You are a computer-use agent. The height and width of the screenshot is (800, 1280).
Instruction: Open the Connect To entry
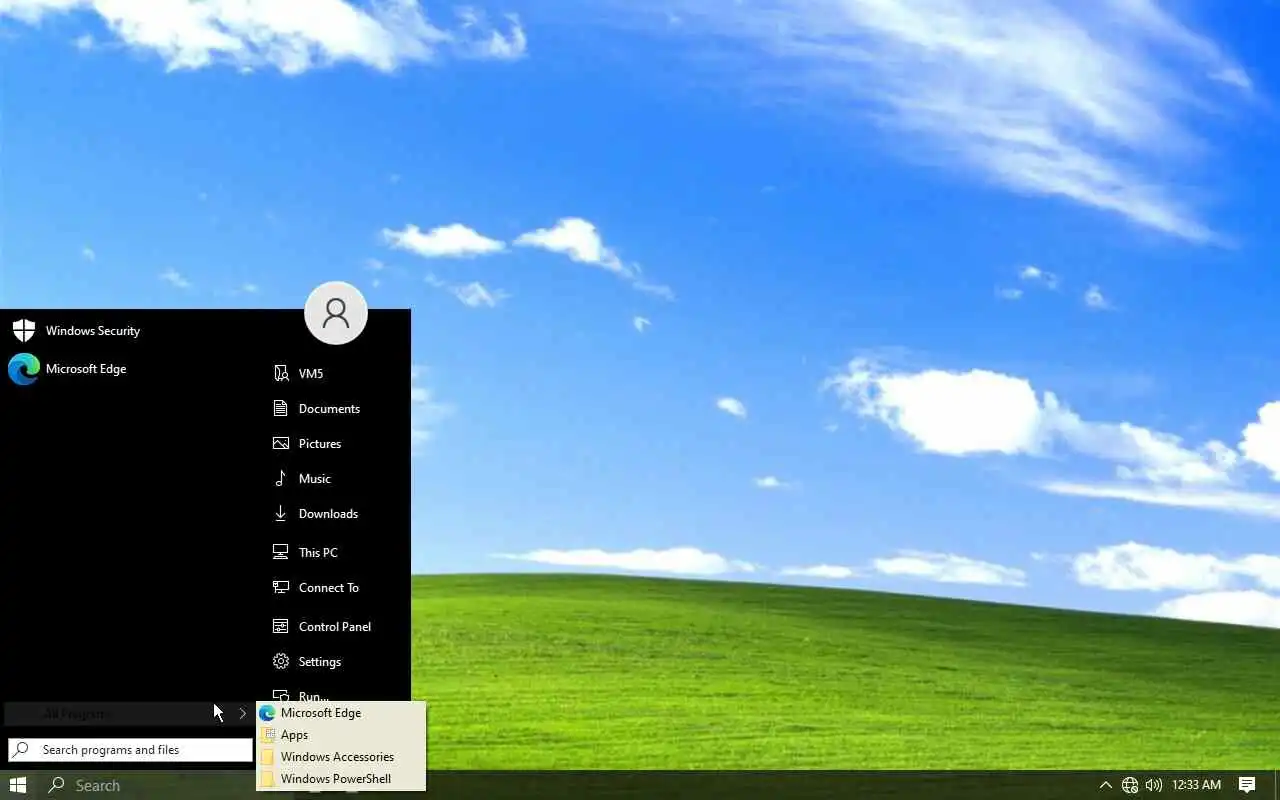coord(335,588)
